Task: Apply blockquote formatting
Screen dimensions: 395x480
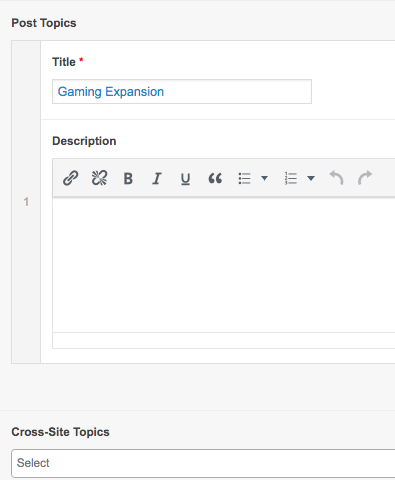Action: coord(215,178)
